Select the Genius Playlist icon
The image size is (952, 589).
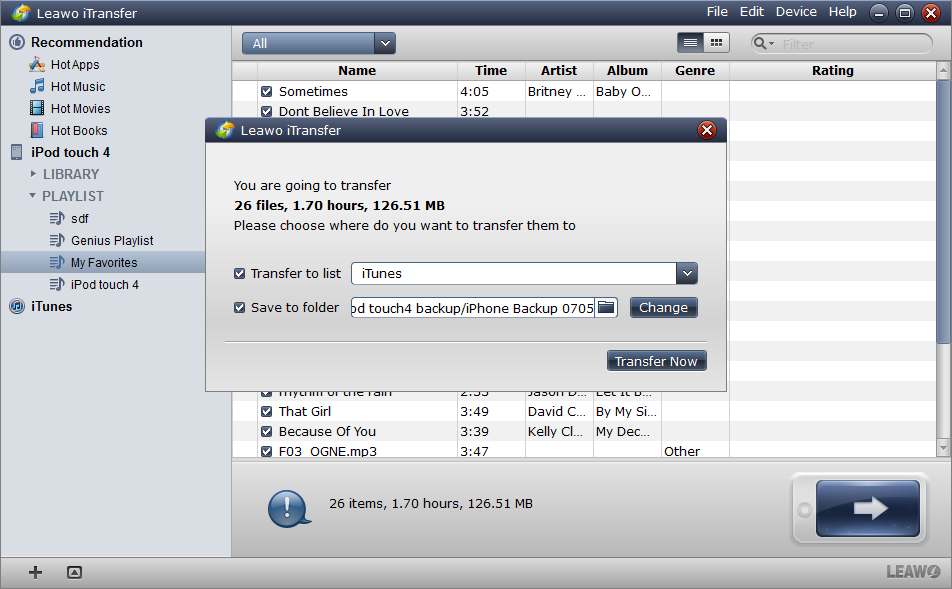57,240
